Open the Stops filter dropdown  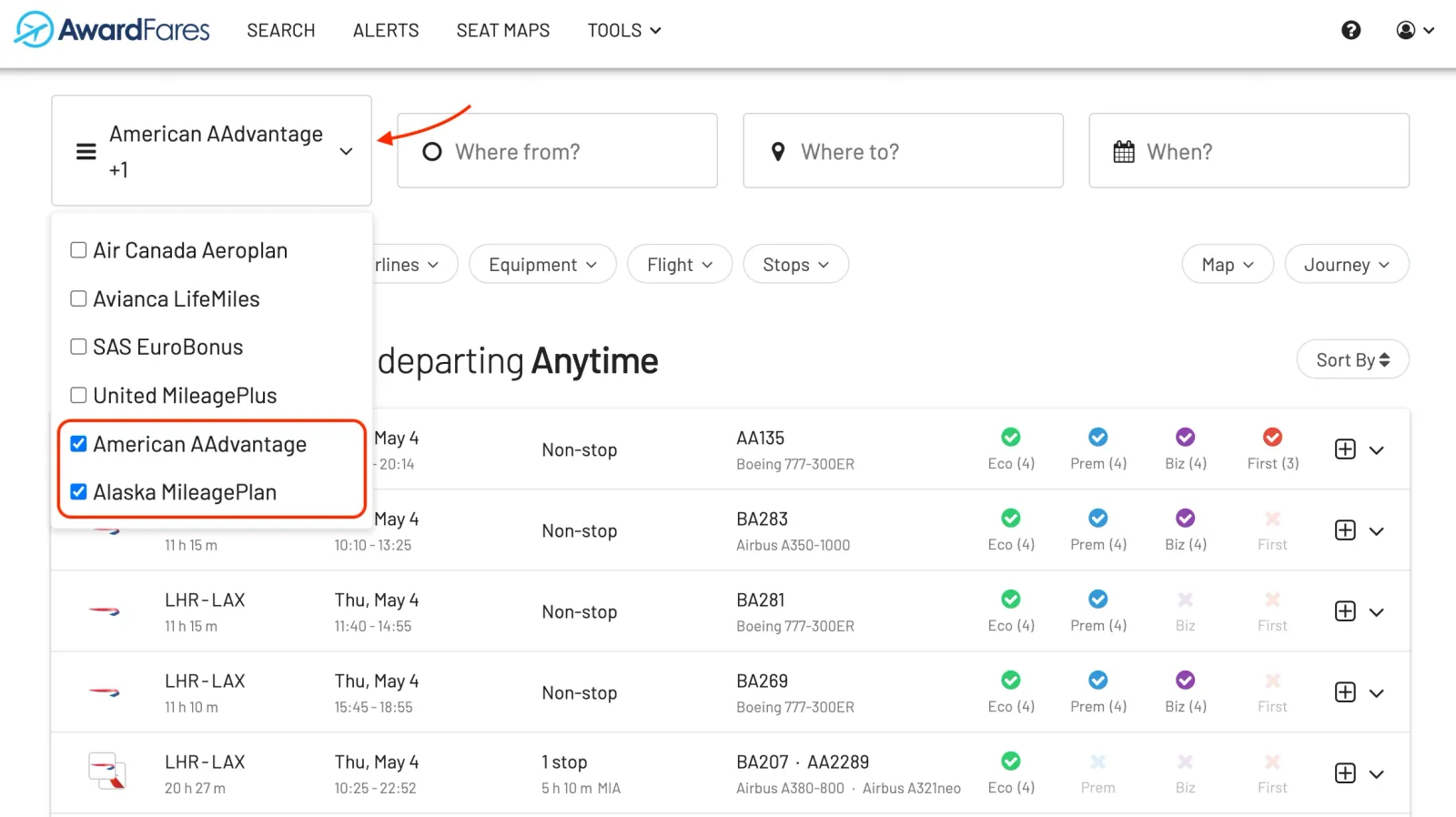point(796,265)
